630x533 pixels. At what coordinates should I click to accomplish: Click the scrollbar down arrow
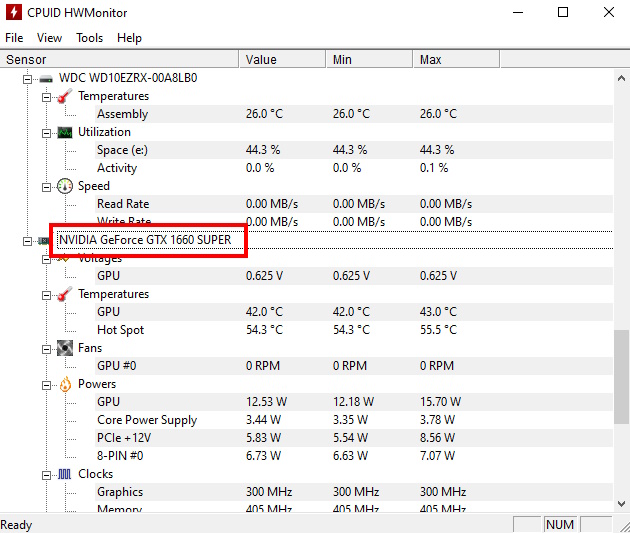click(x=622, y=503)
